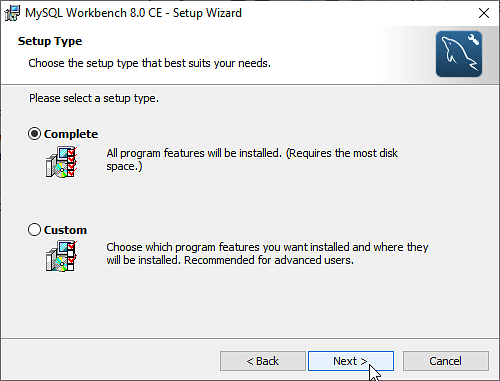Click the Complete setup package icon

61,162
